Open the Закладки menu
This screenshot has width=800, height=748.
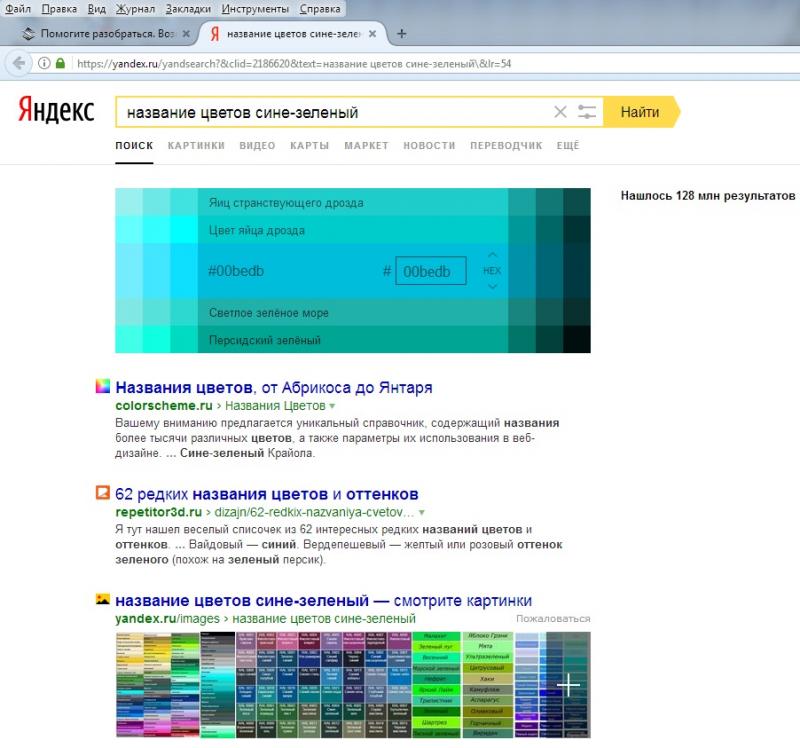pos(188,9)
